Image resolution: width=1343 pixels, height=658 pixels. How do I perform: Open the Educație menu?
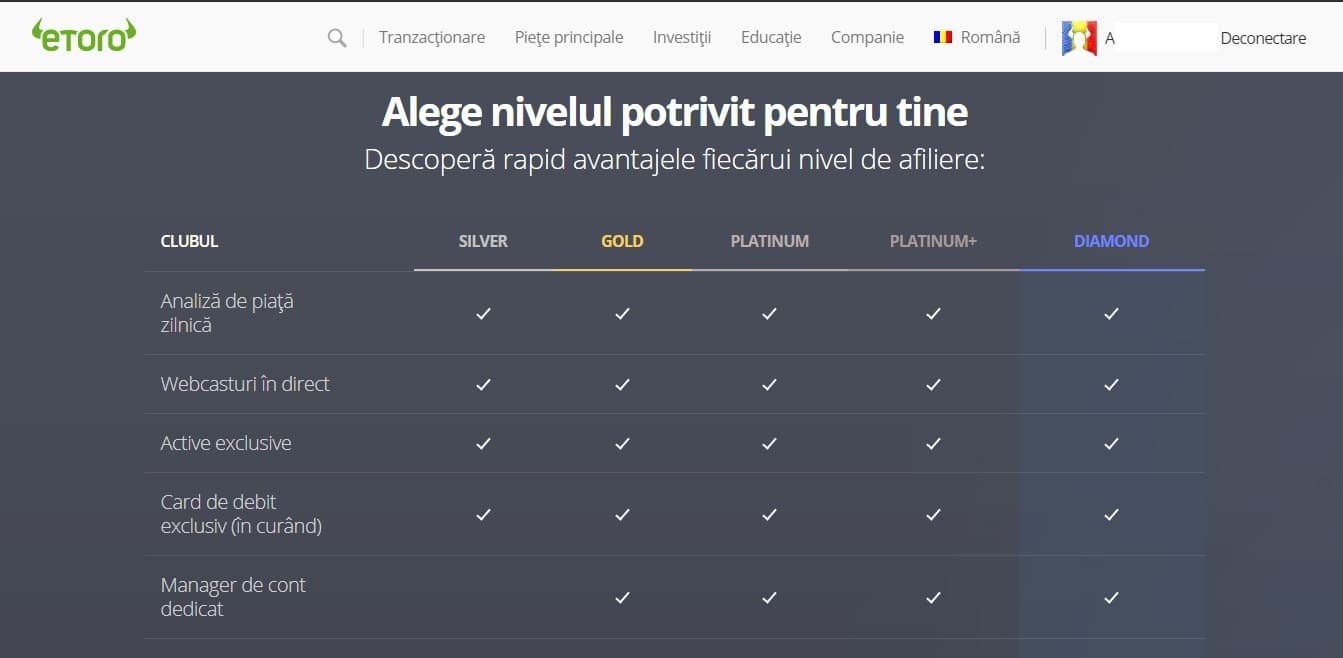click(x=770, y=37)
